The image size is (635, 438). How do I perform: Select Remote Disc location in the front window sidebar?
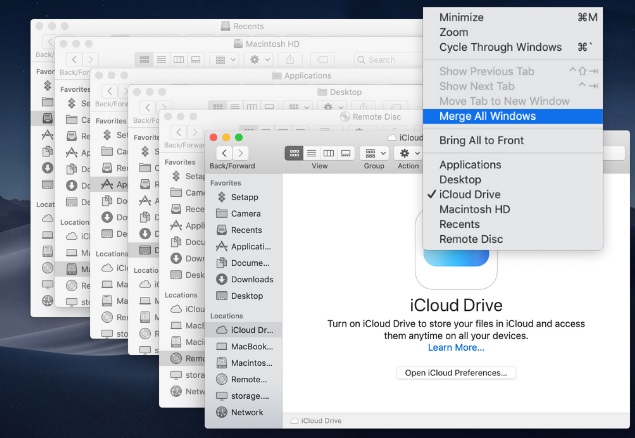(x=244, y=380)
